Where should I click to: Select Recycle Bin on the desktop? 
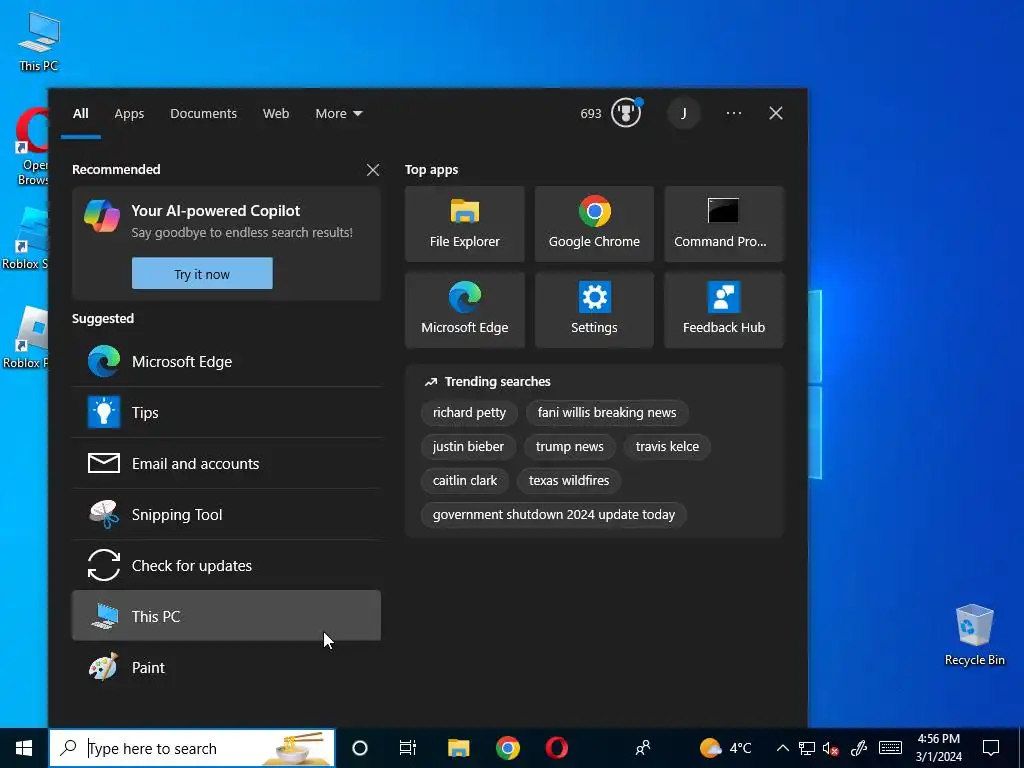point(974,635)
